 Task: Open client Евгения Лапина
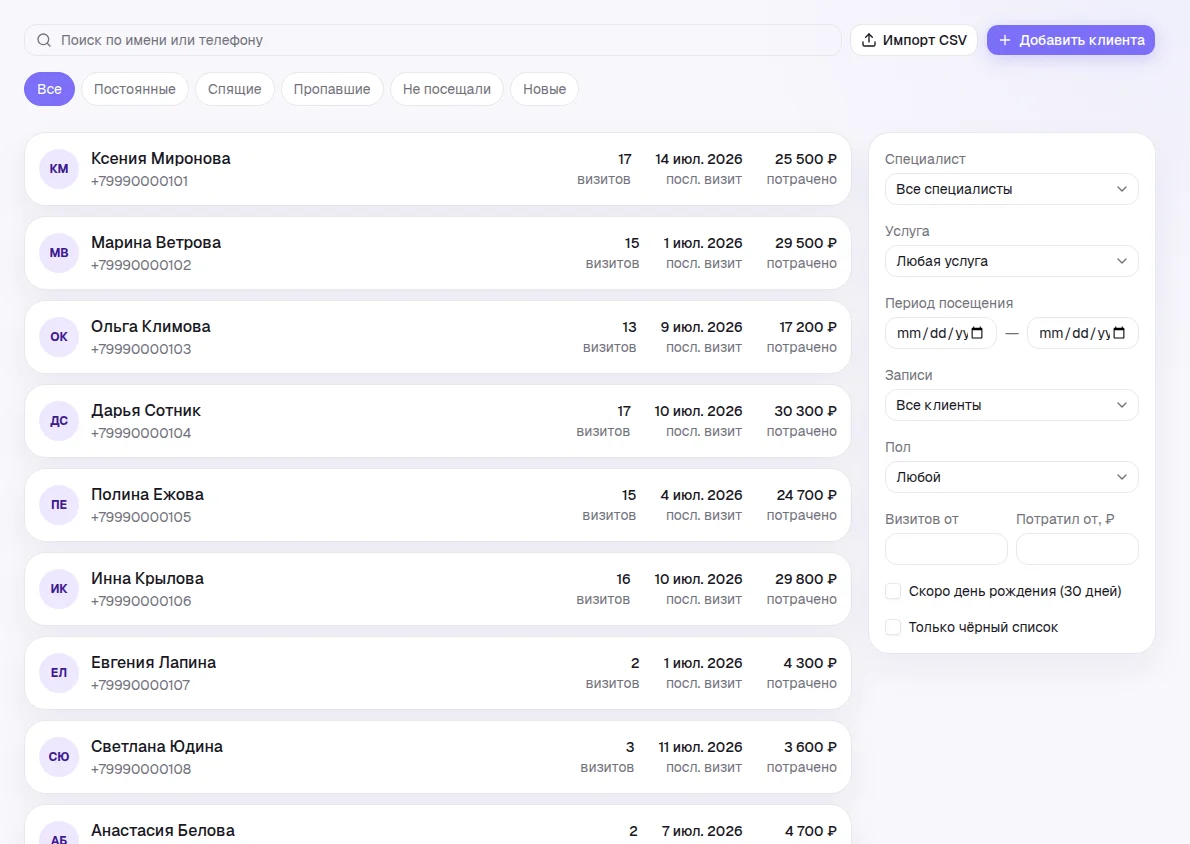pyautogui.click(x=438, y=673)
